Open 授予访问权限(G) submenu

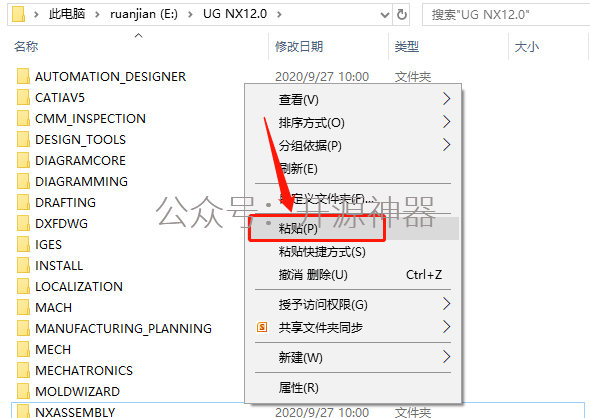(x=353, y=304)
